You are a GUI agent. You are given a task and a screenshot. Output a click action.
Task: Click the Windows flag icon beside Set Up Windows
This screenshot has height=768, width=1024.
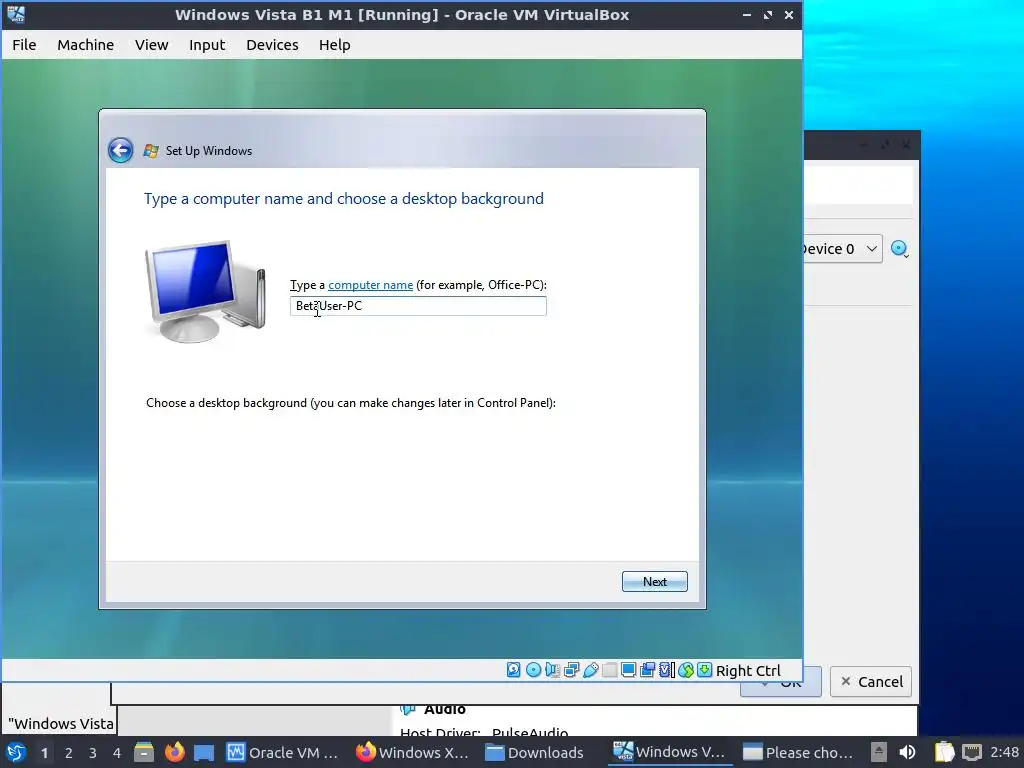(151, 151)
